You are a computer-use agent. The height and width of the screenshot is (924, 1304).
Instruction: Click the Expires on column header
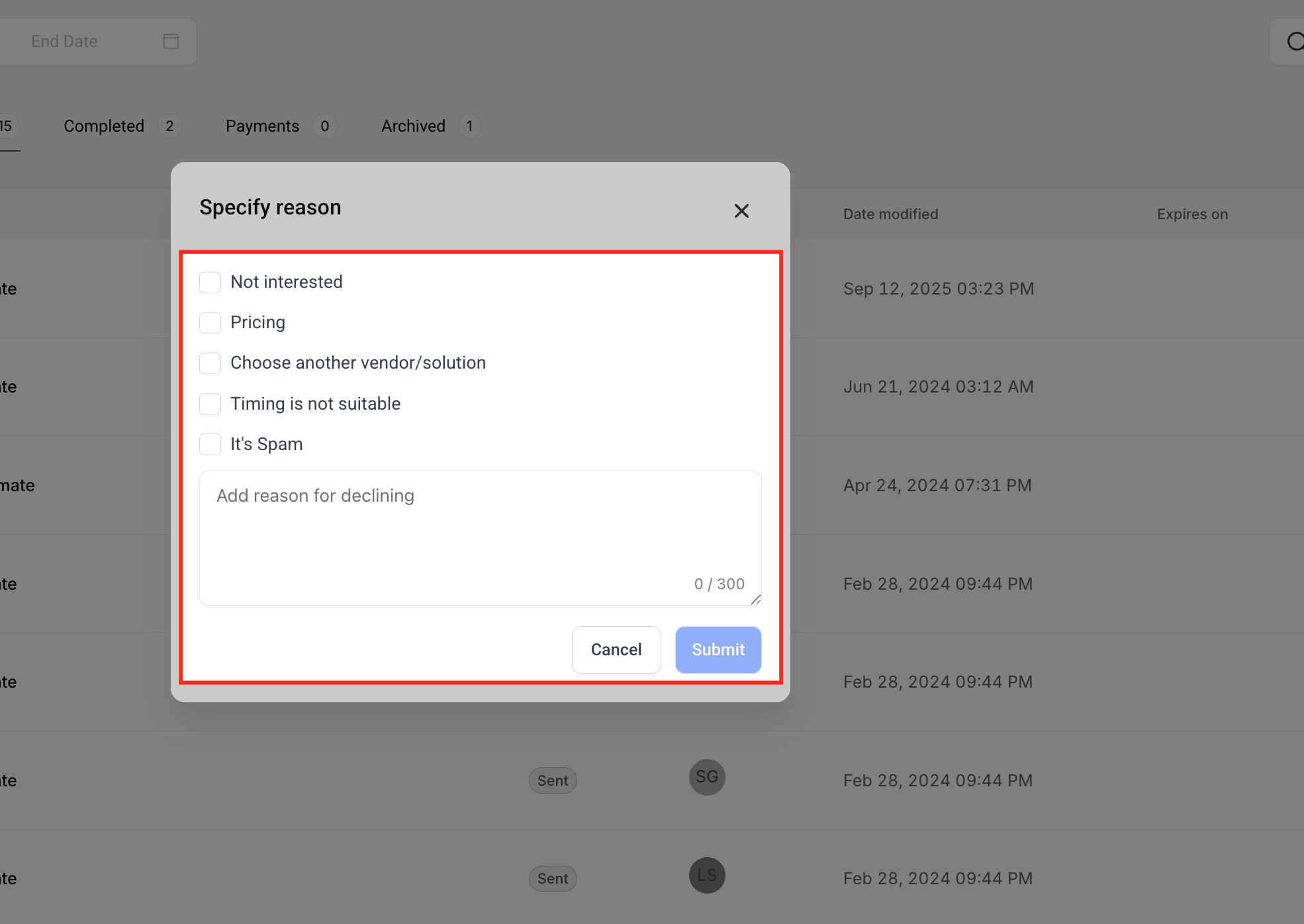(x=1192, y=214)
